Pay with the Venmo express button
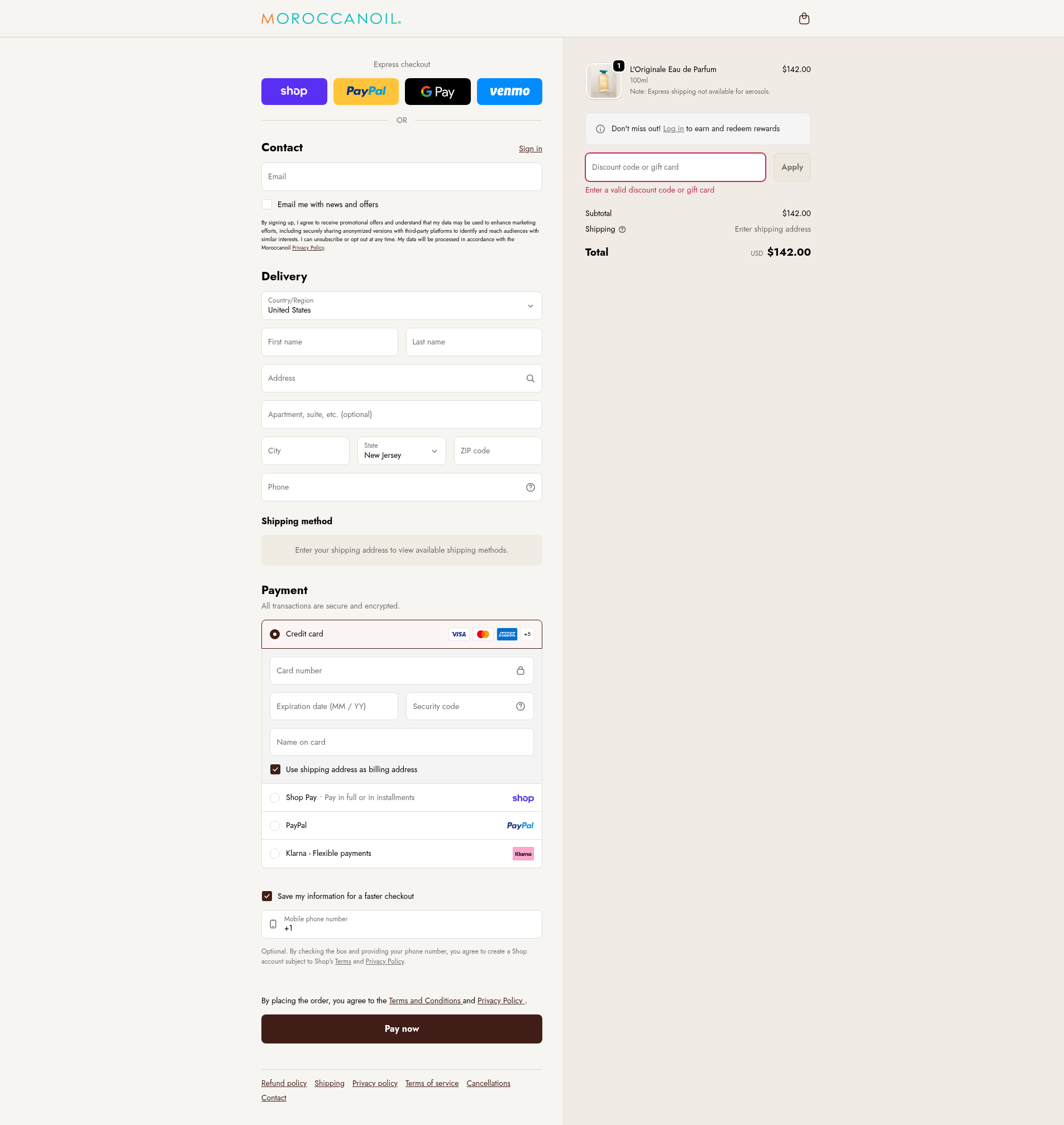The image size is (1064, 1125). 509,92
